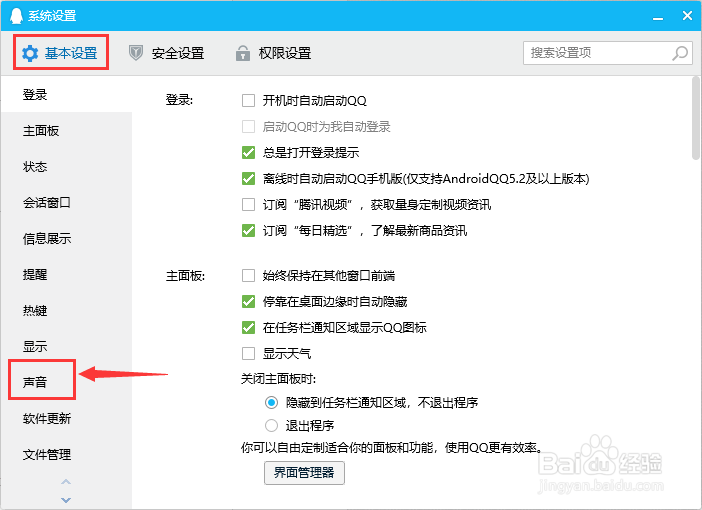Minimize the 系统设置 window
The image size is (702, 510).
coord(658,18)
